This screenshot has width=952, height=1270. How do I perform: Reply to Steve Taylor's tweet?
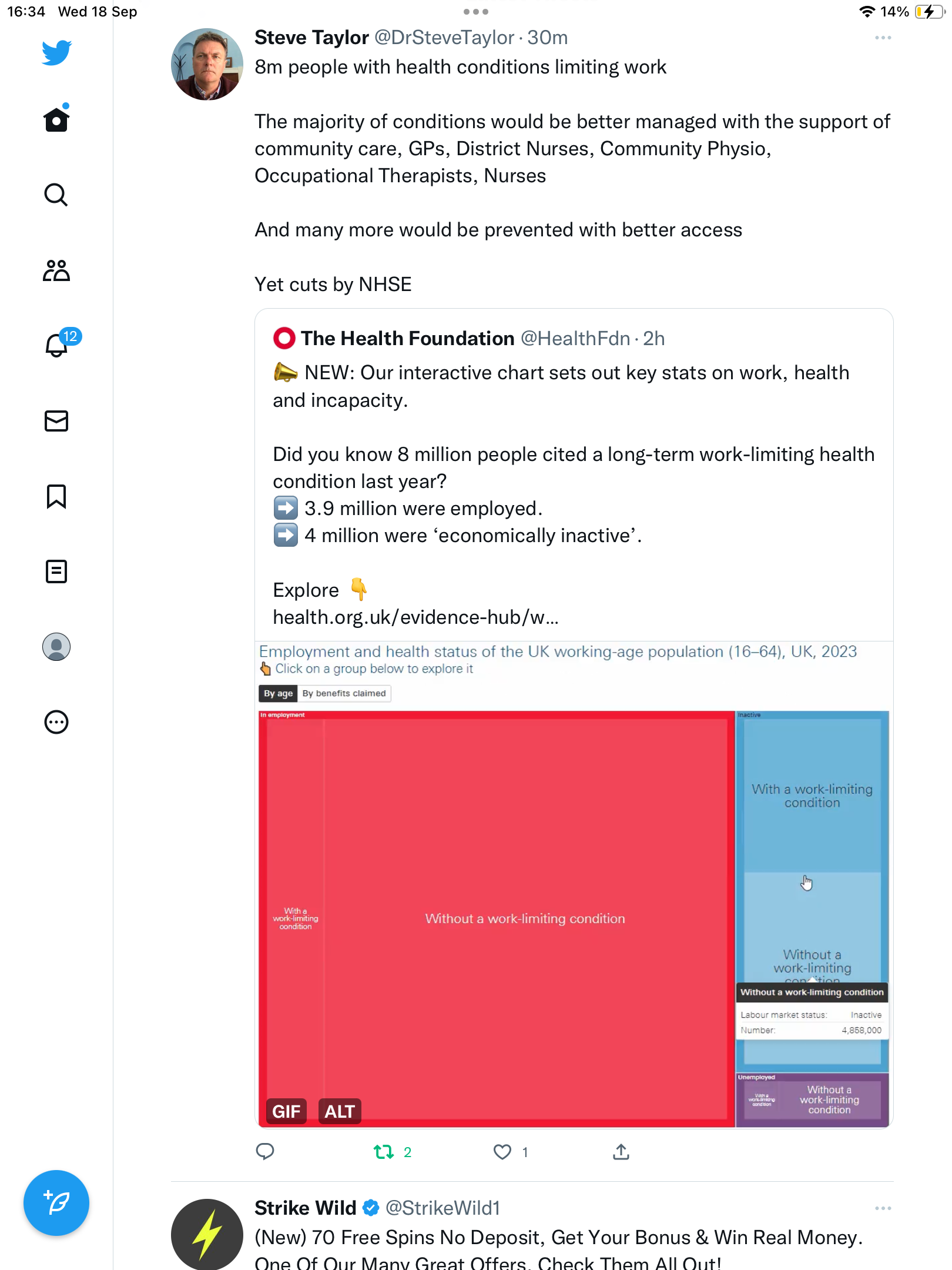click(265, 1152)
